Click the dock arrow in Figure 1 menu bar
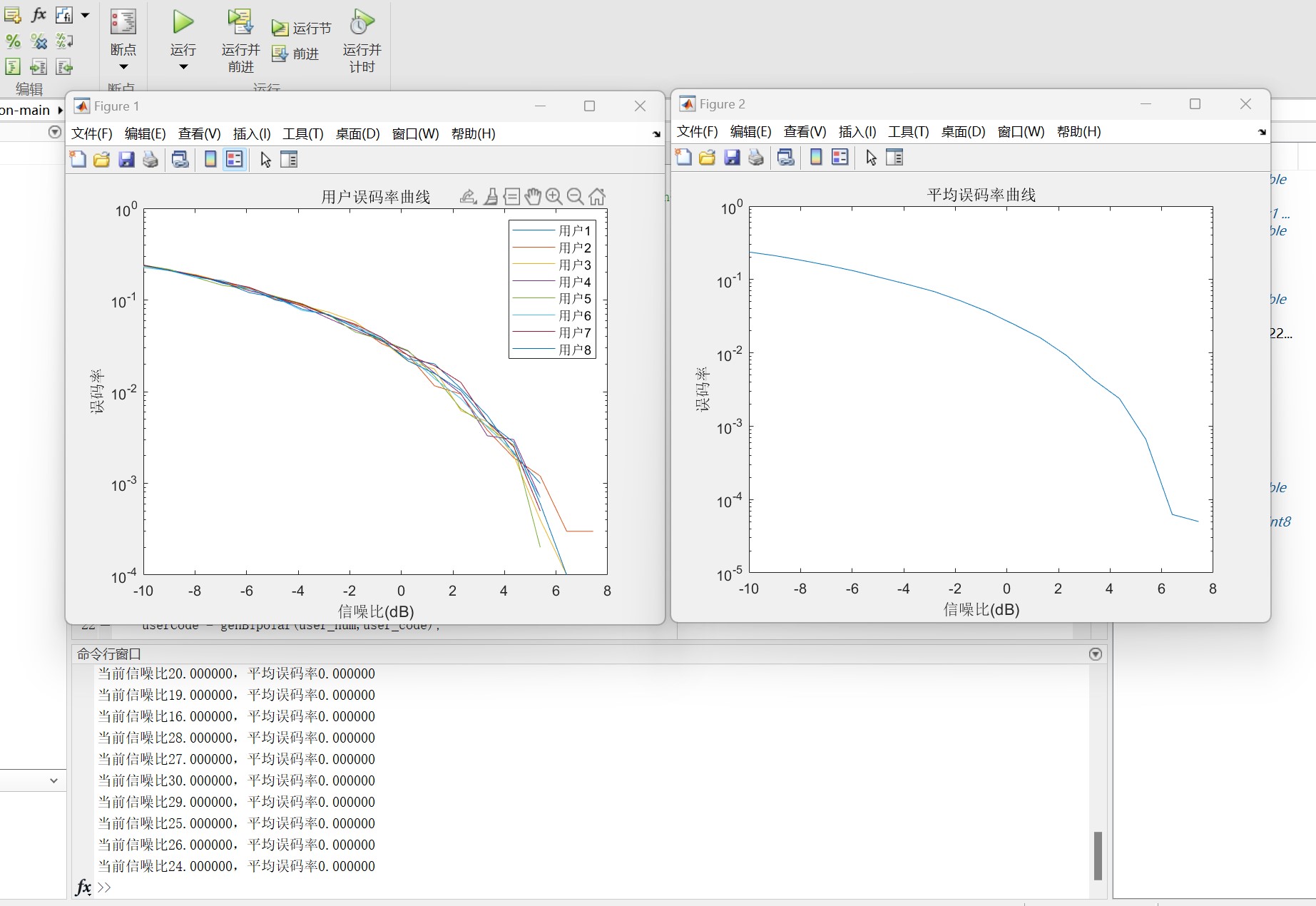This screenshot has height=906, width=1316. pos(656,134)
